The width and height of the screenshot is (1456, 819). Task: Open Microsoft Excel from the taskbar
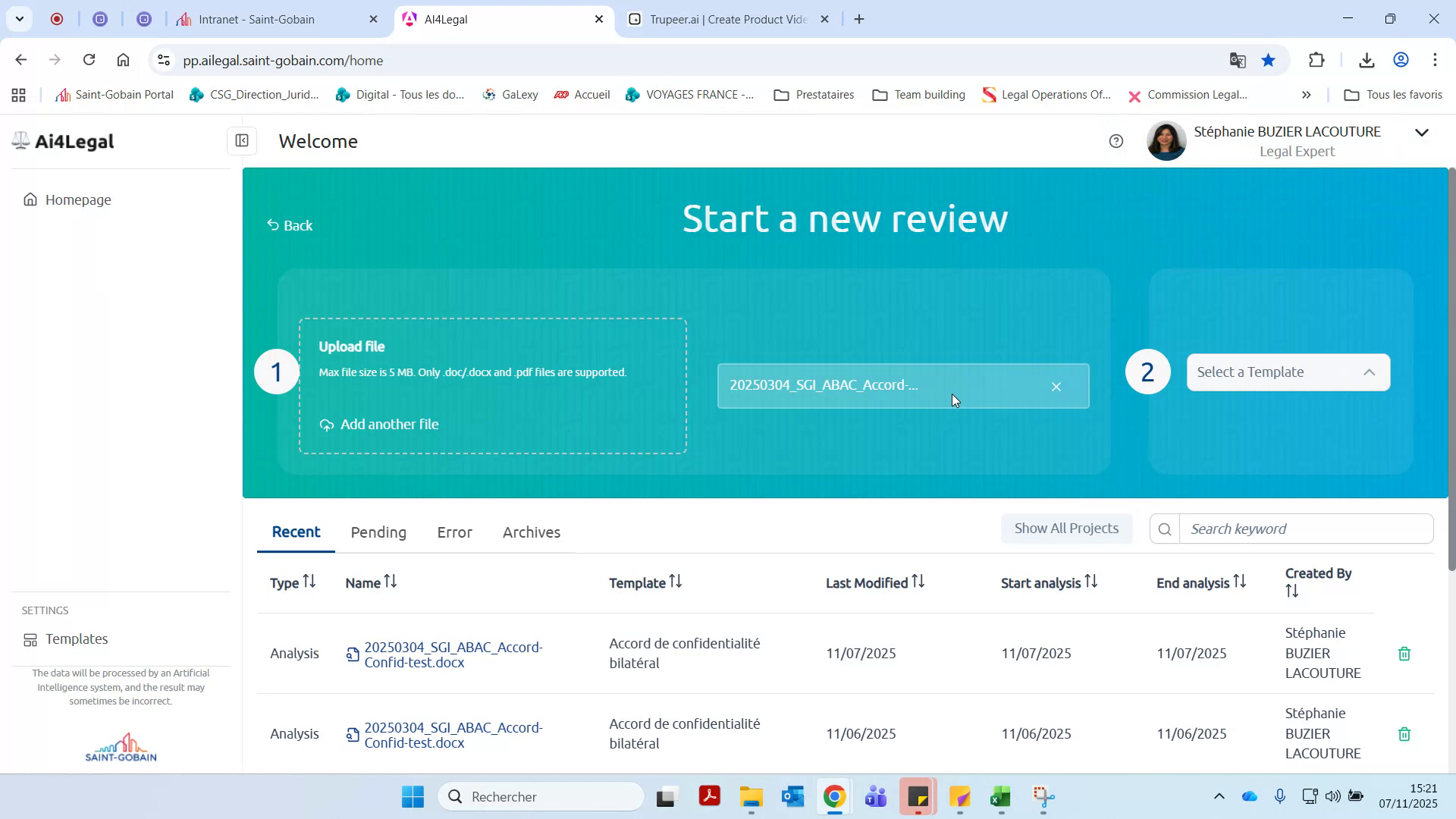coord(999,797)
